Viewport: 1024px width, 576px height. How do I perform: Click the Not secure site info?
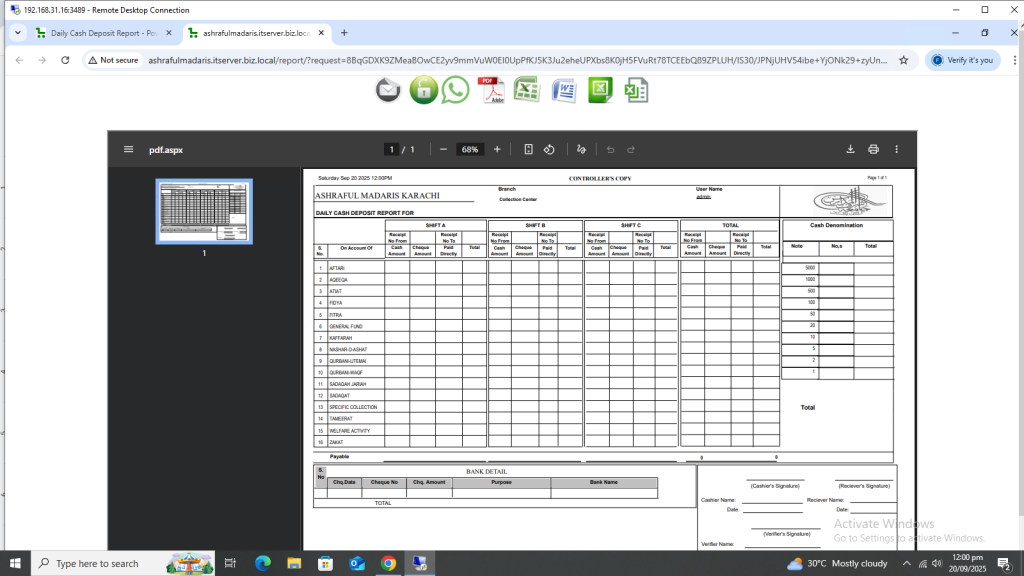click(114, 60)
